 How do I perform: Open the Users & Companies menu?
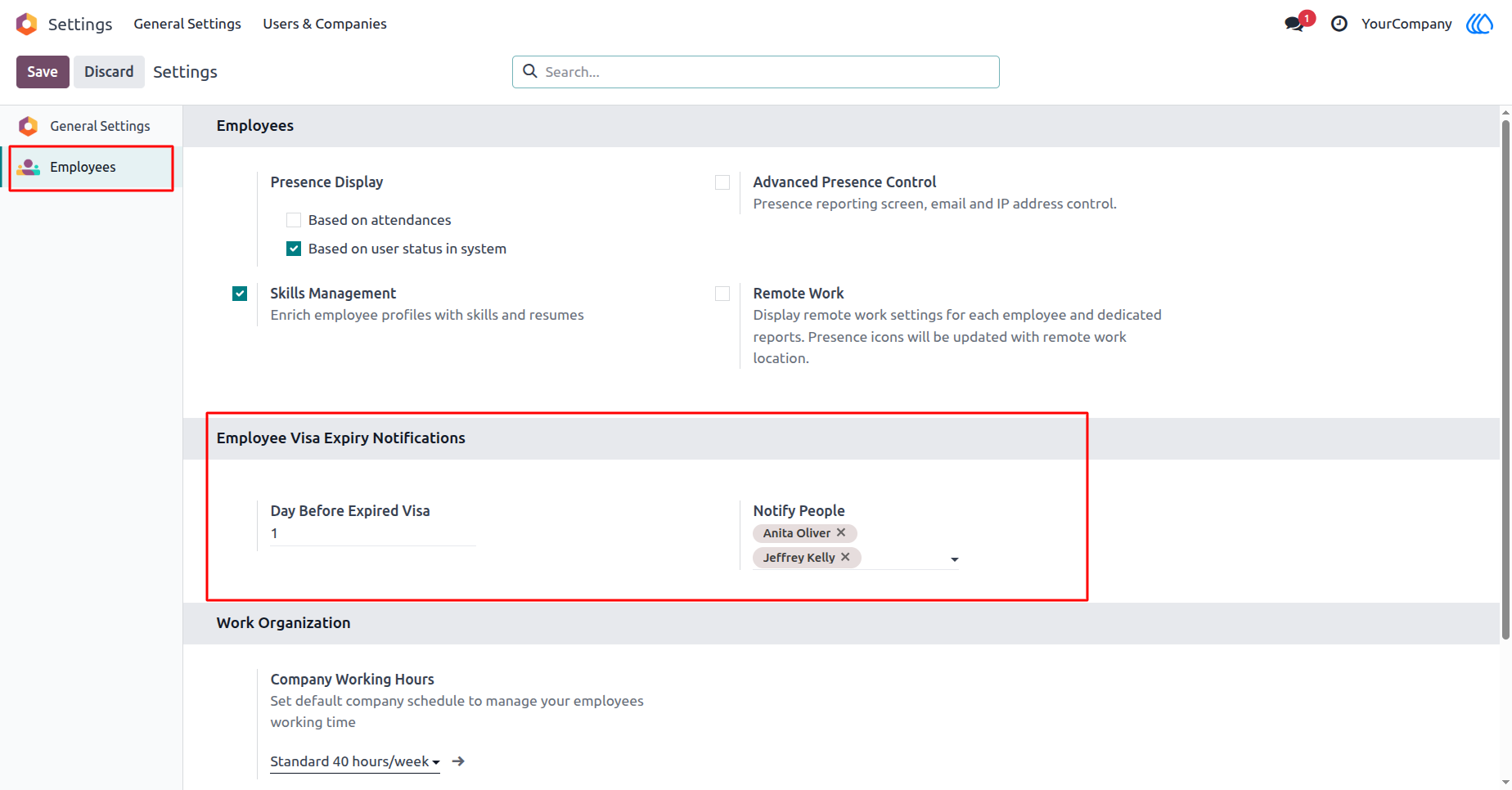325,24
